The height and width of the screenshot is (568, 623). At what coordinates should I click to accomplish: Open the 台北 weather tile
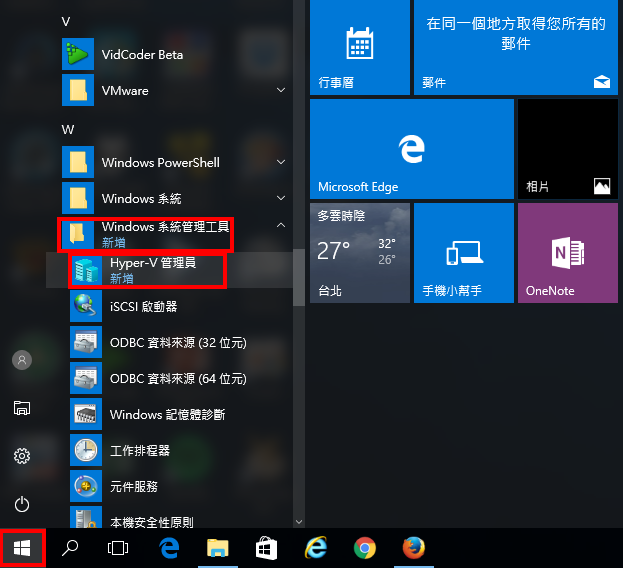(360, 253)
